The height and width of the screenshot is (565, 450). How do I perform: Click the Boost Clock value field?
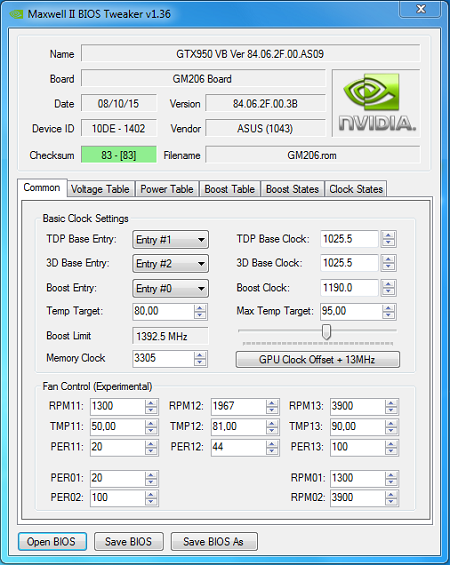[349, 288]
